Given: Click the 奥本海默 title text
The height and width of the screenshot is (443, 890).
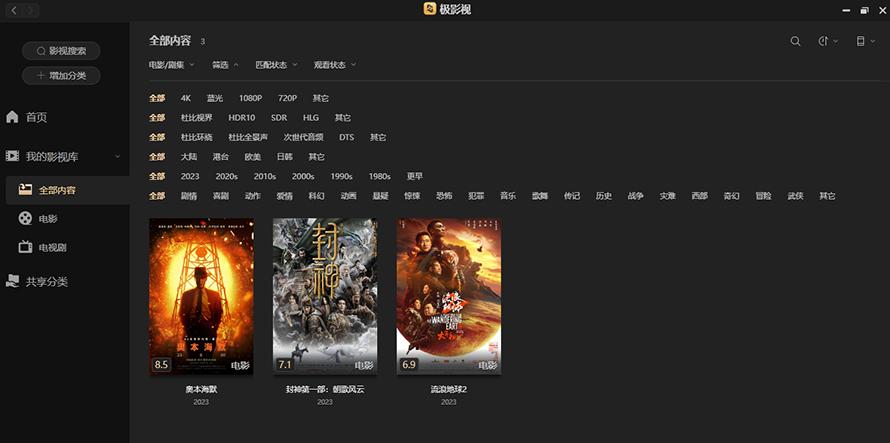Looking at the screenshot, I should [x=201, y=390].
